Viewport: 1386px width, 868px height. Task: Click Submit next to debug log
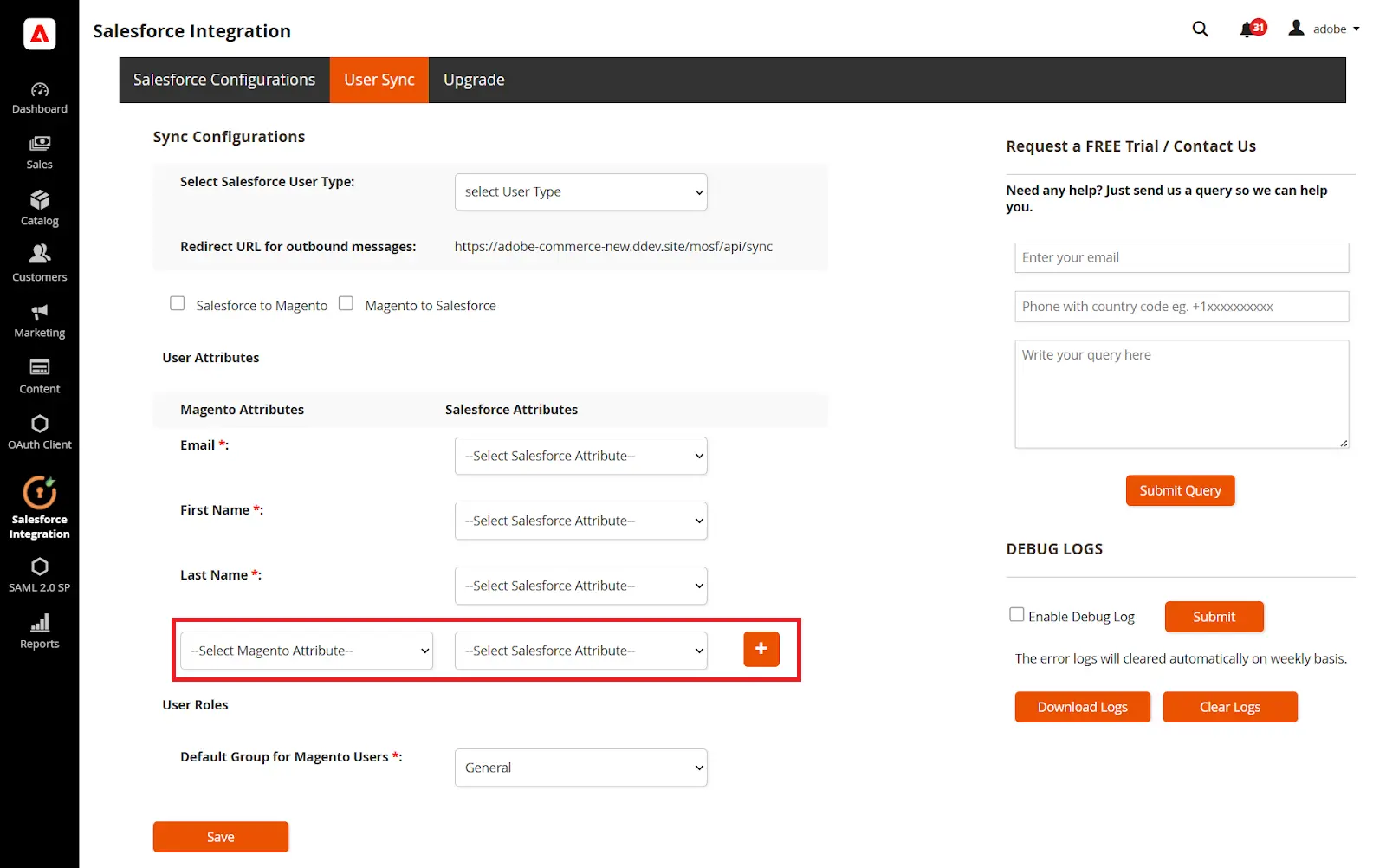tap(1214, 617)
